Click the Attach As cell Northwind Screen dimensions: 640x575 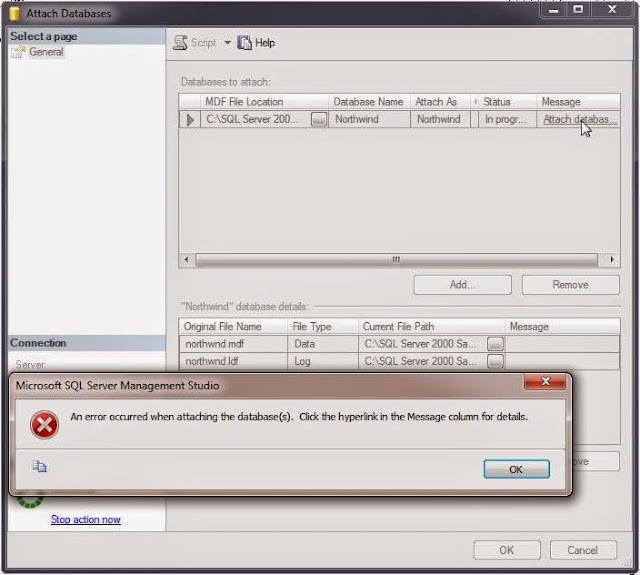pos(440,119)
